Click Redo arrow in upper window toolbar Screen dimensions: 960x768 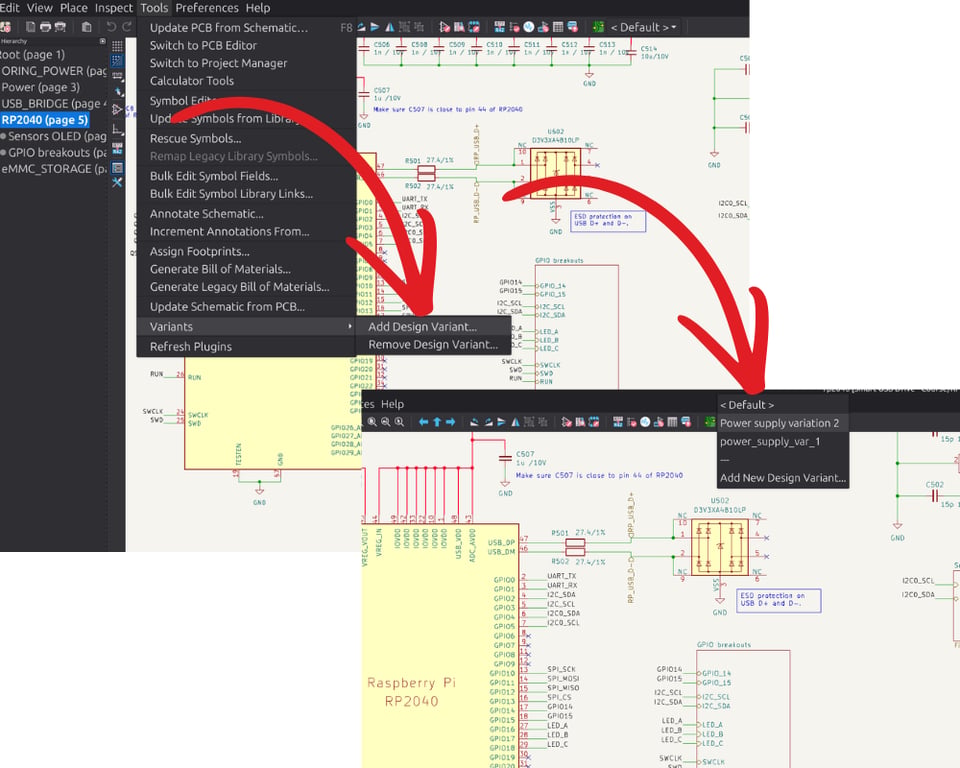point(127,27)
